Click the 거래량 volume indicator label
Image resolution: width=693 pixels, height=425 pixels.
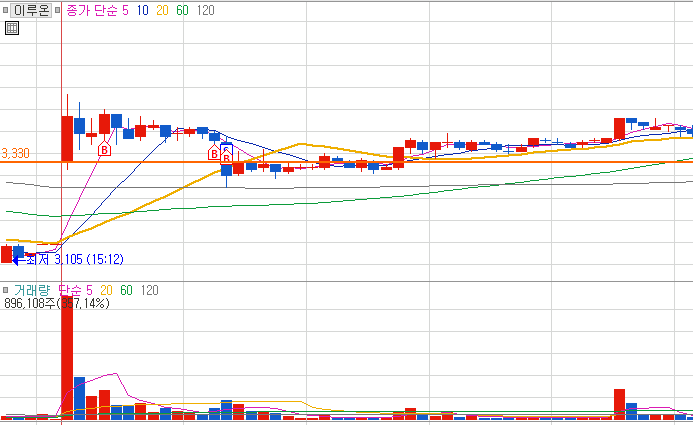[32, 290]
